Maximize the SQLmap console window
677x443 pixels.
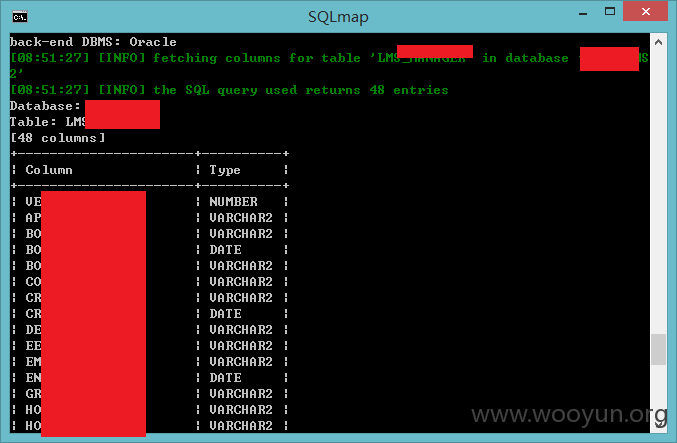610,12
